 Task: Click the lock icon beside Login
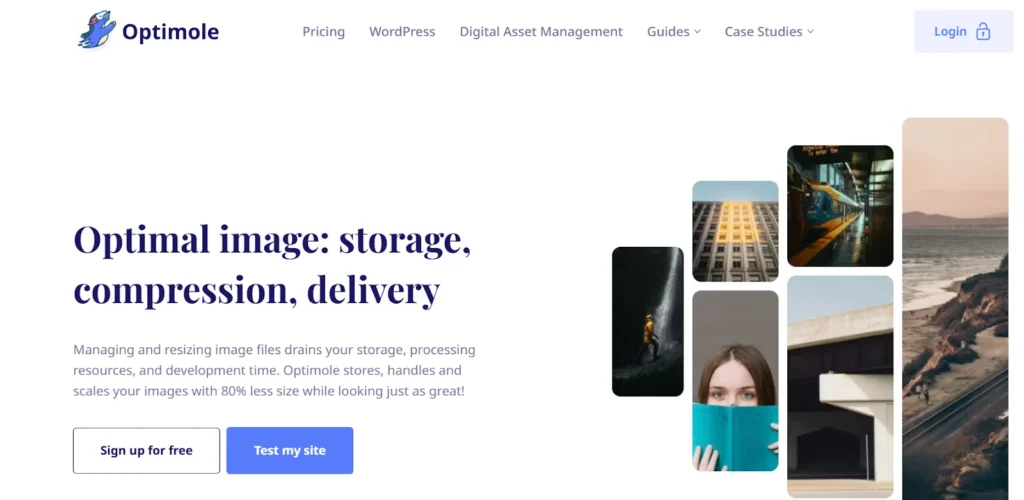click(x=982, y=31)
